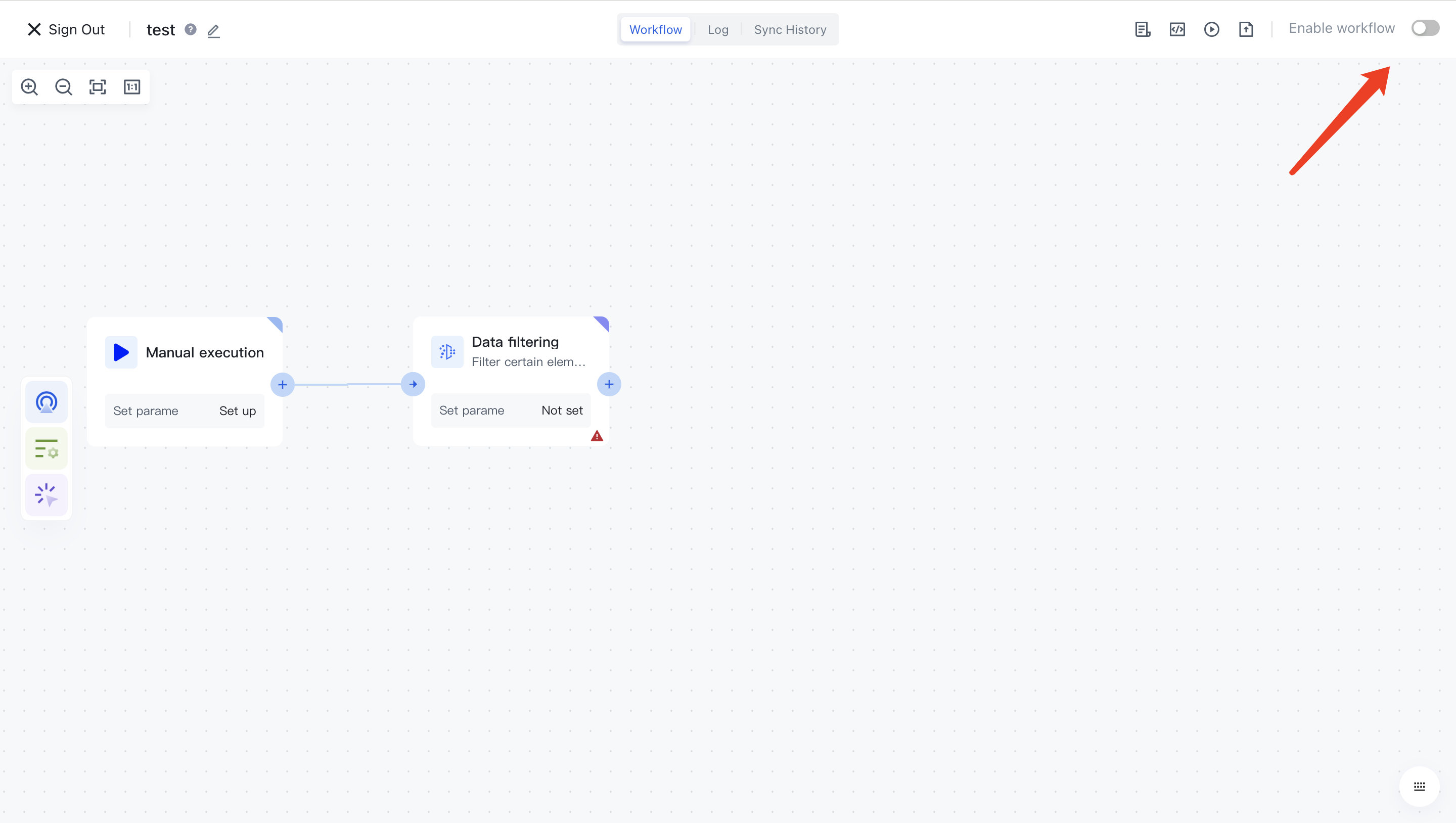Switch to the Workflow tab
Screen dimensions: 1456x823
655,29
